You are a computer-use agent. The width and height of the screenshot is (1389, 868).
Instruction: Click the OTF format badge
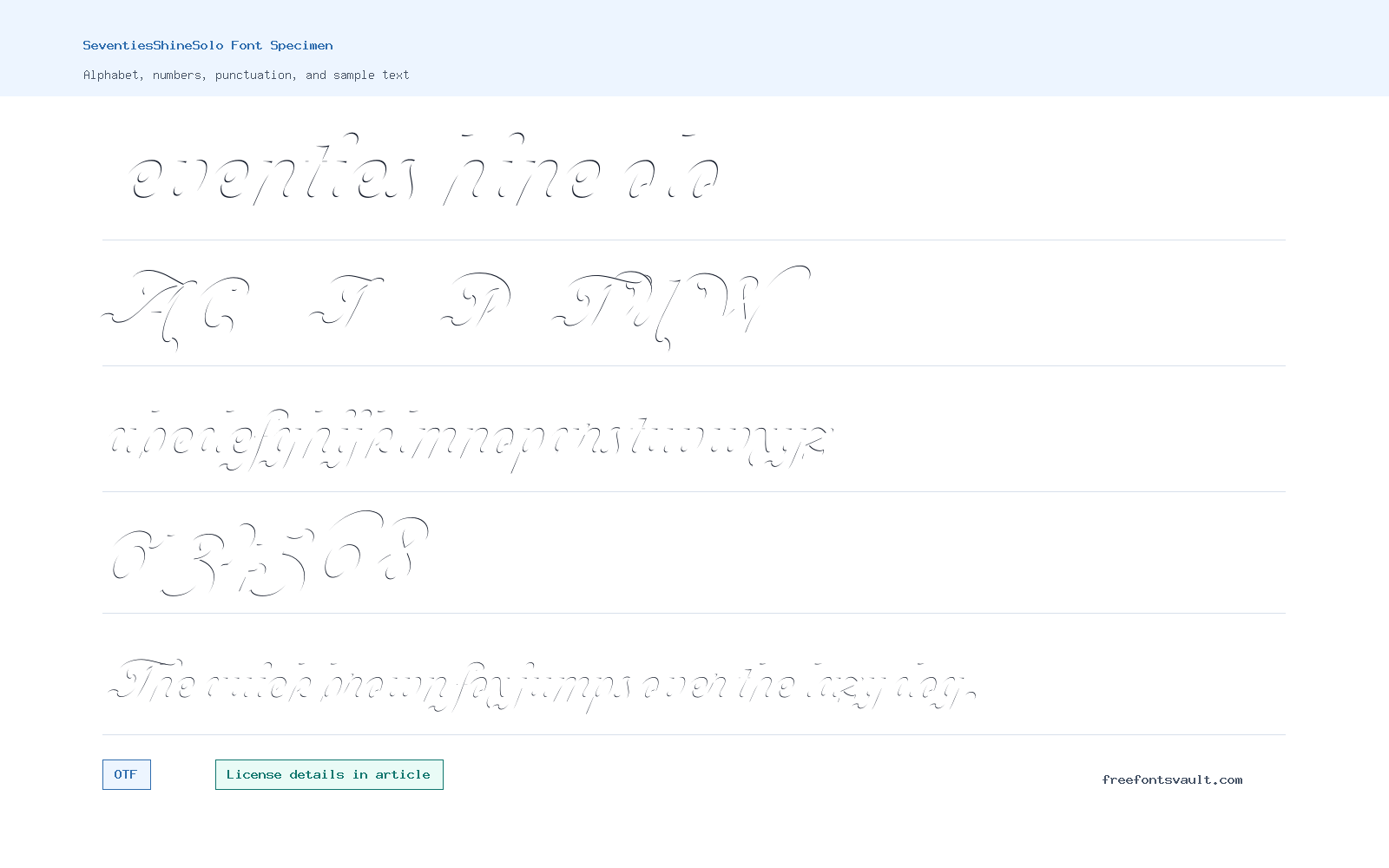pyautogui.click(x=127, y=775)
